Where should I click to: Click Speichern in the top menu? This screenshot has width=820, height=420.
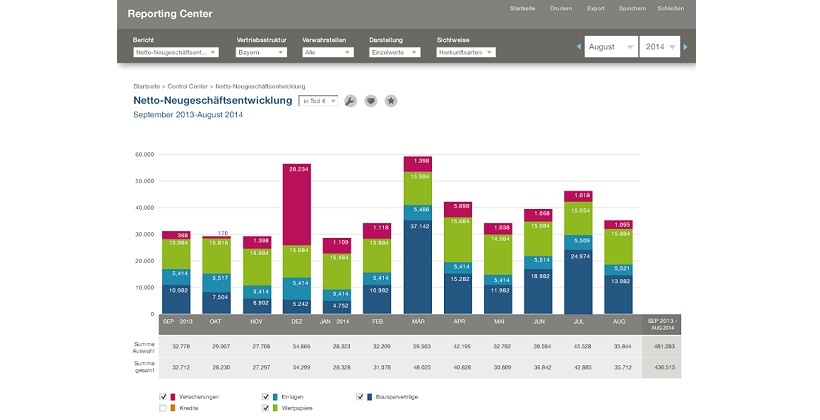click(631, 8)
